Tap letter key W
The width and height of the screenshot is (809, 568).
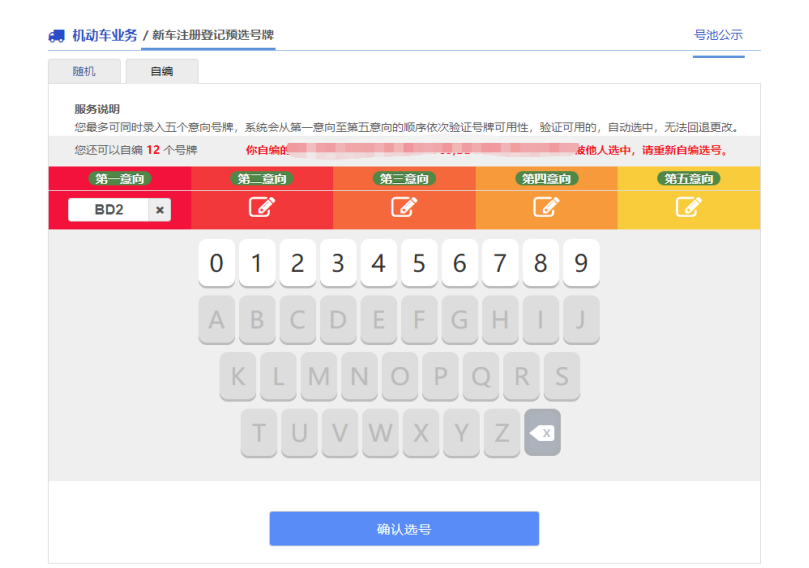click(x=380, y=433)
